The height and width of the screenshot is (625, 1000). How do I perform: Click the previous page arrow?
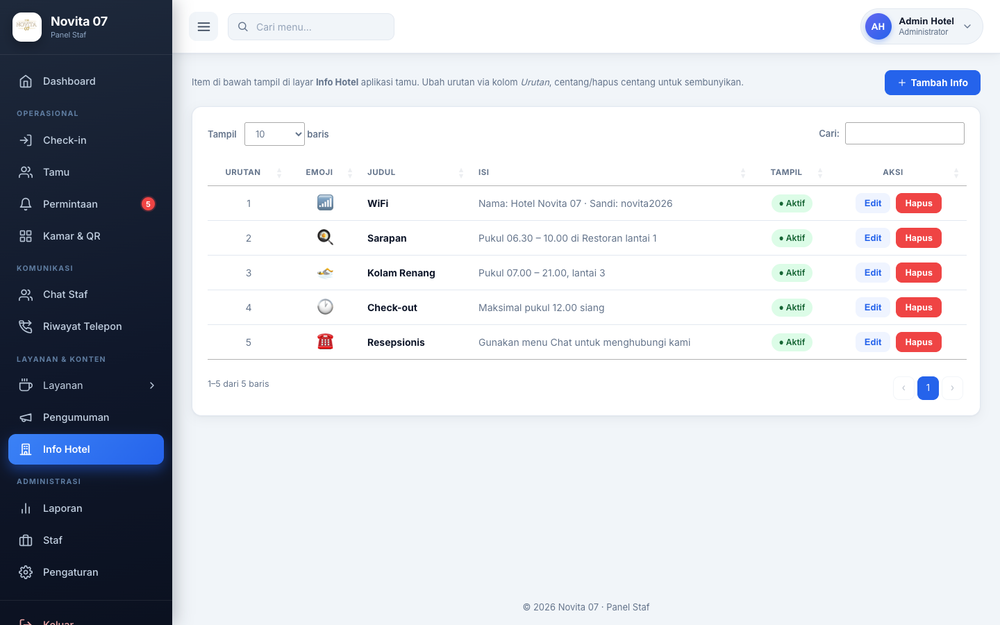coord(904,388)
